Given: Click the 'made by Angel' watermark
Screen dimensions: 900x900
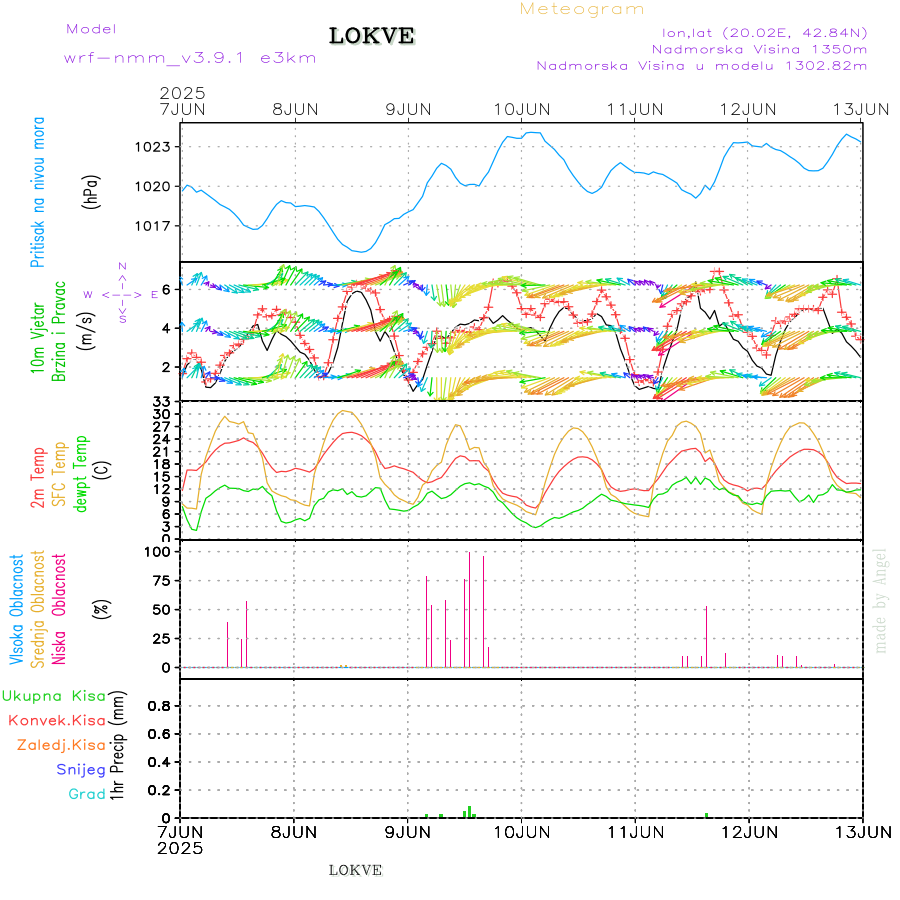Looking at the screenshot, I should [x=881, y=599].
